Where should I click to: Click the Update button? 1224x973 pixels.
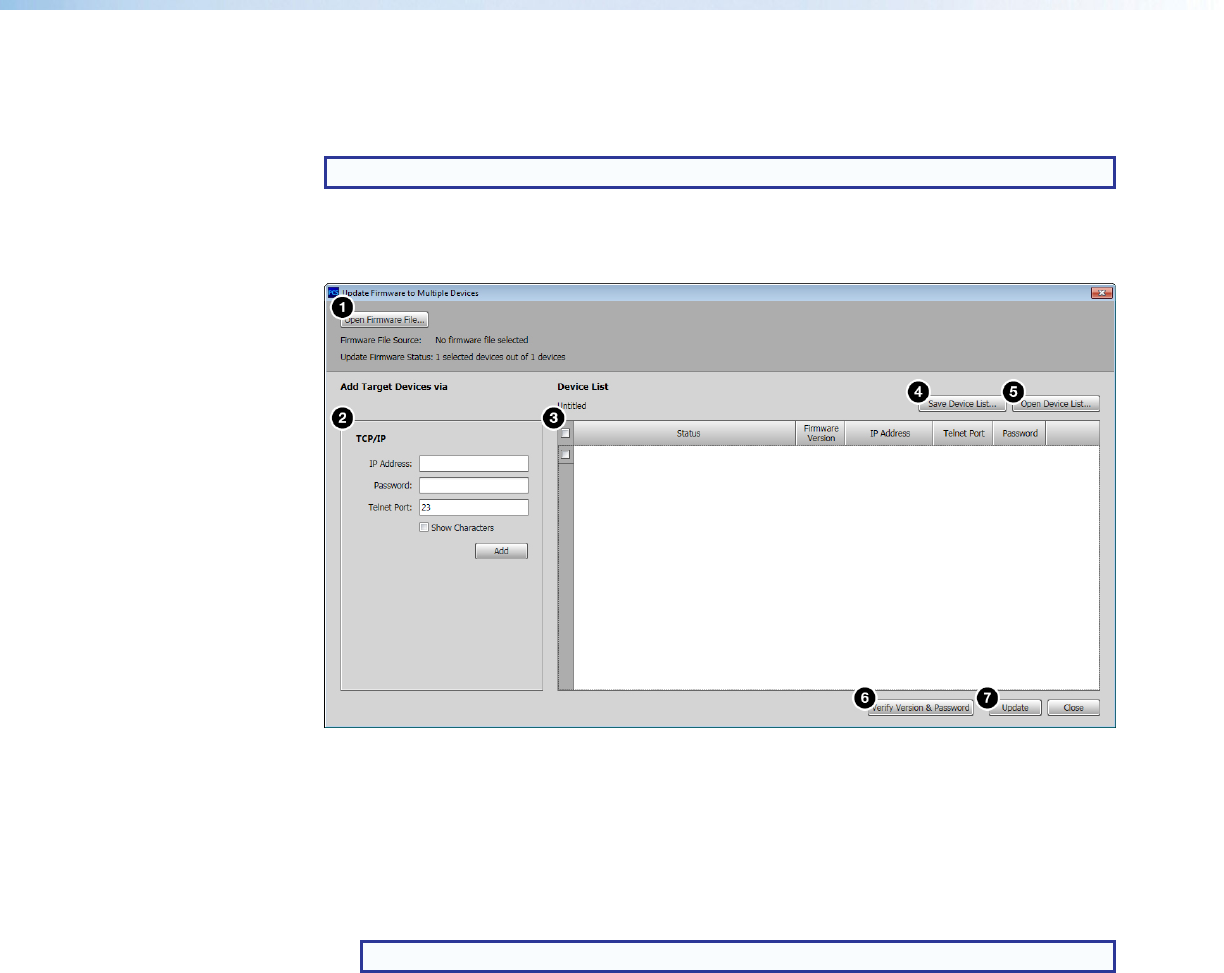pyautogui.click(x=1016, y=707)
